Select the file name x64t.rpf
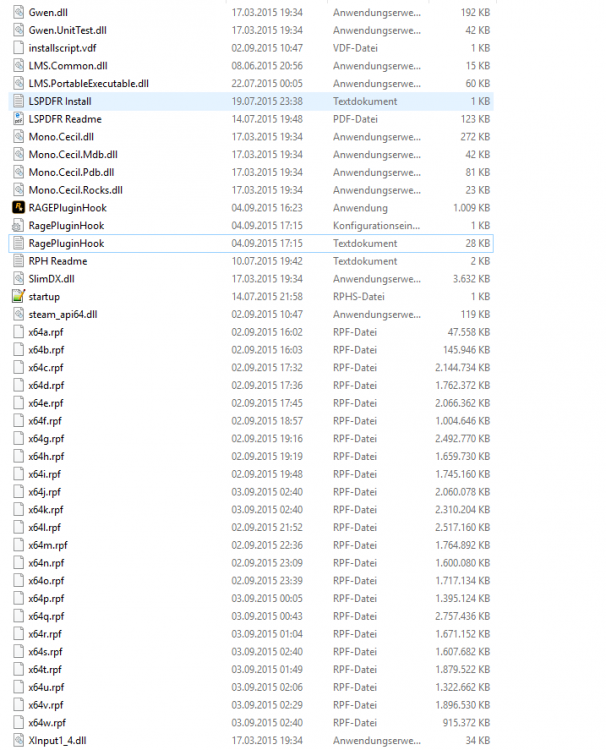This screenshot has width=606, height=750. (x=45, y=669)
